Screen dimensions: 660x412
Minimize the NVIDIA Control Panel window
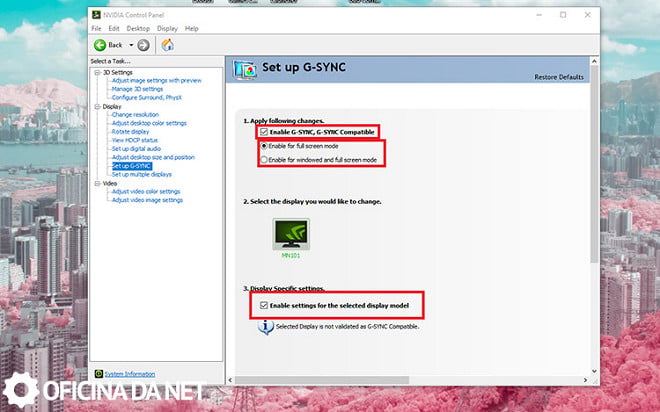click(x=539, y=15)
